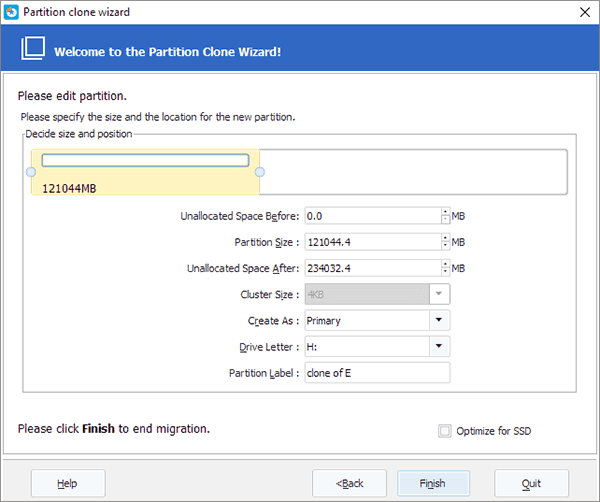Click the 121044MB partition block
The width and height of the screenshot is (600, 502).
point(145,173)
